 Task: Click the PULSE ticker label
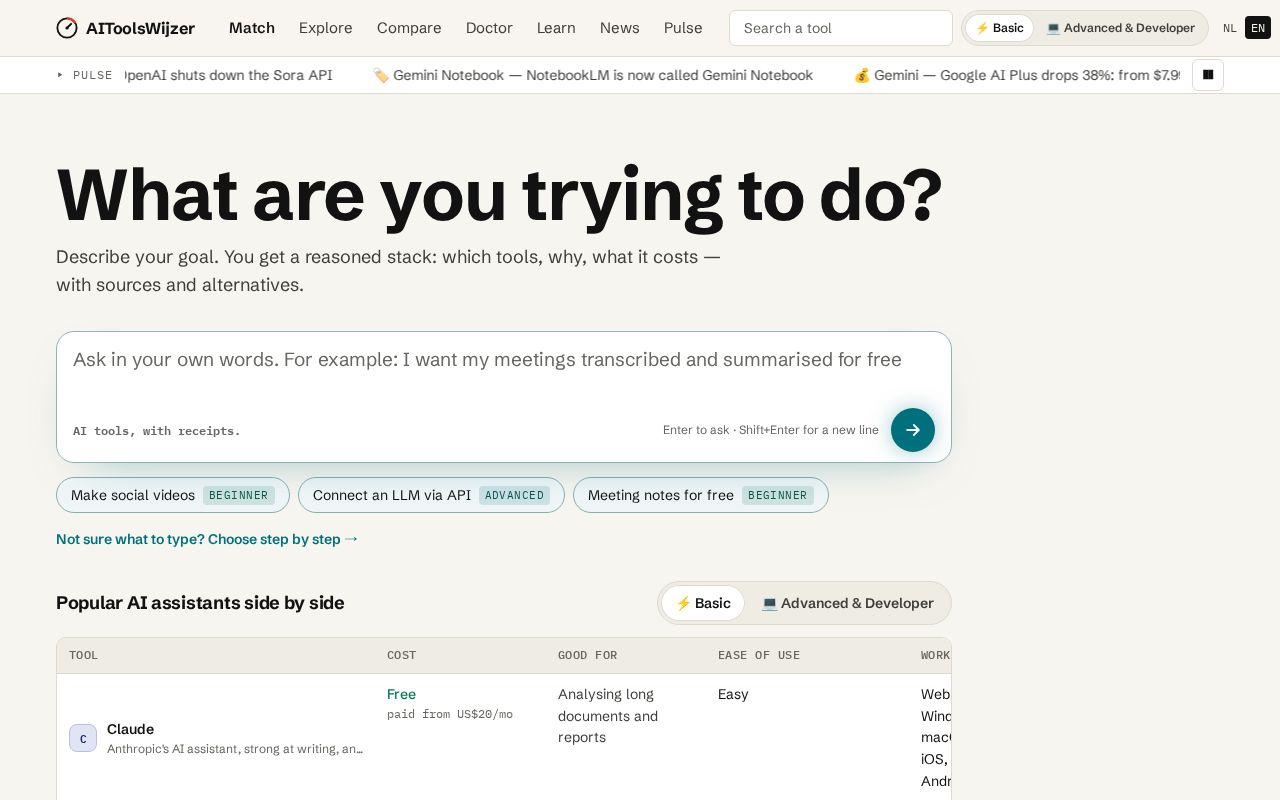(x=85, y=75)
